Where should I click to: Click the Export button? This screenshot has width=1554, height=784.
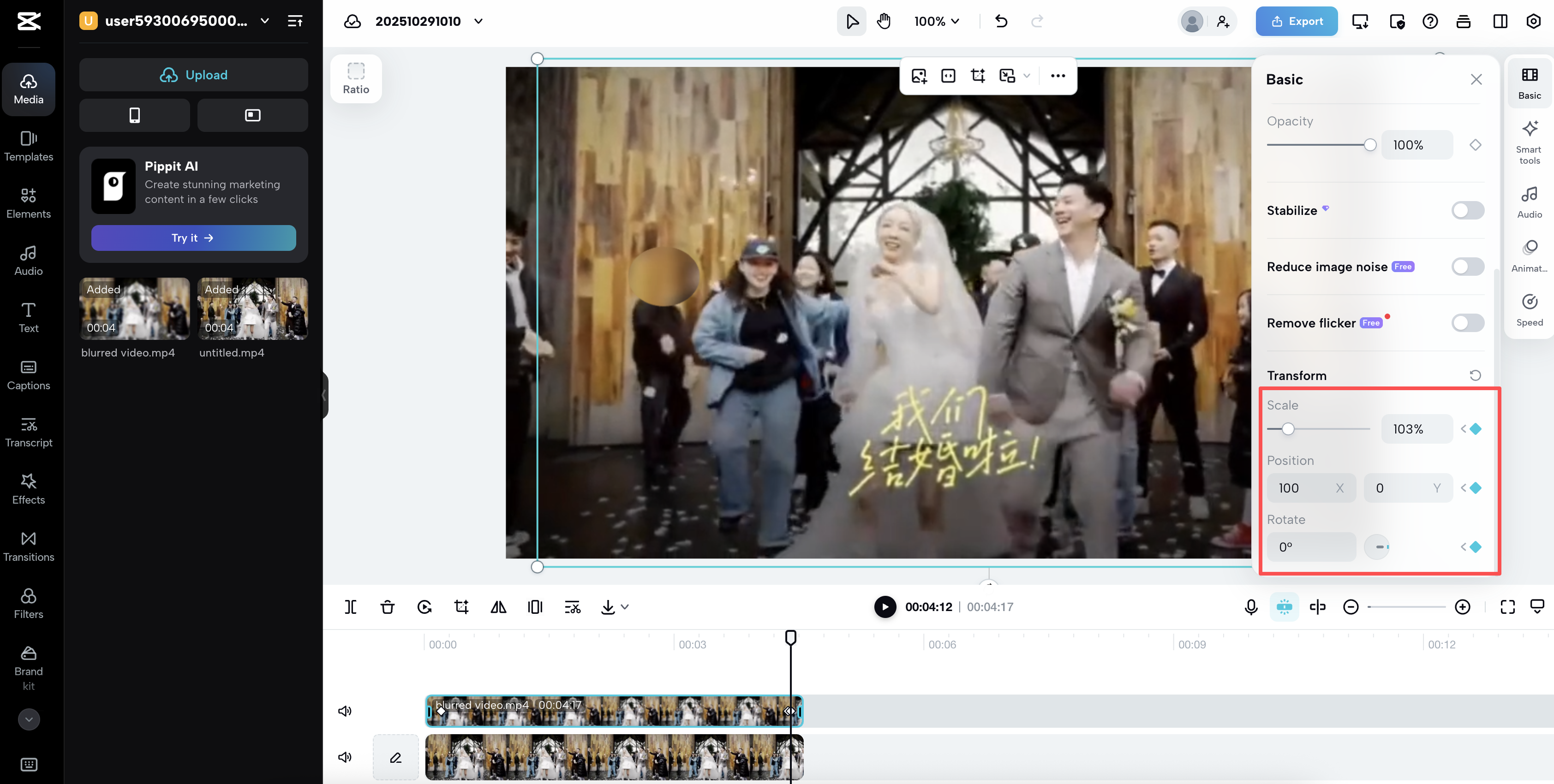[1297, 21]
